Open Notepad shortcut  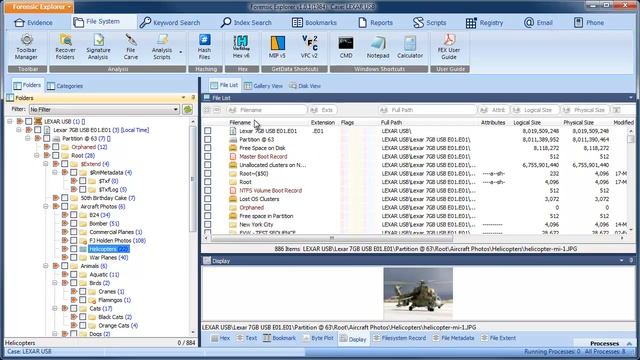[x=378, y=47]
